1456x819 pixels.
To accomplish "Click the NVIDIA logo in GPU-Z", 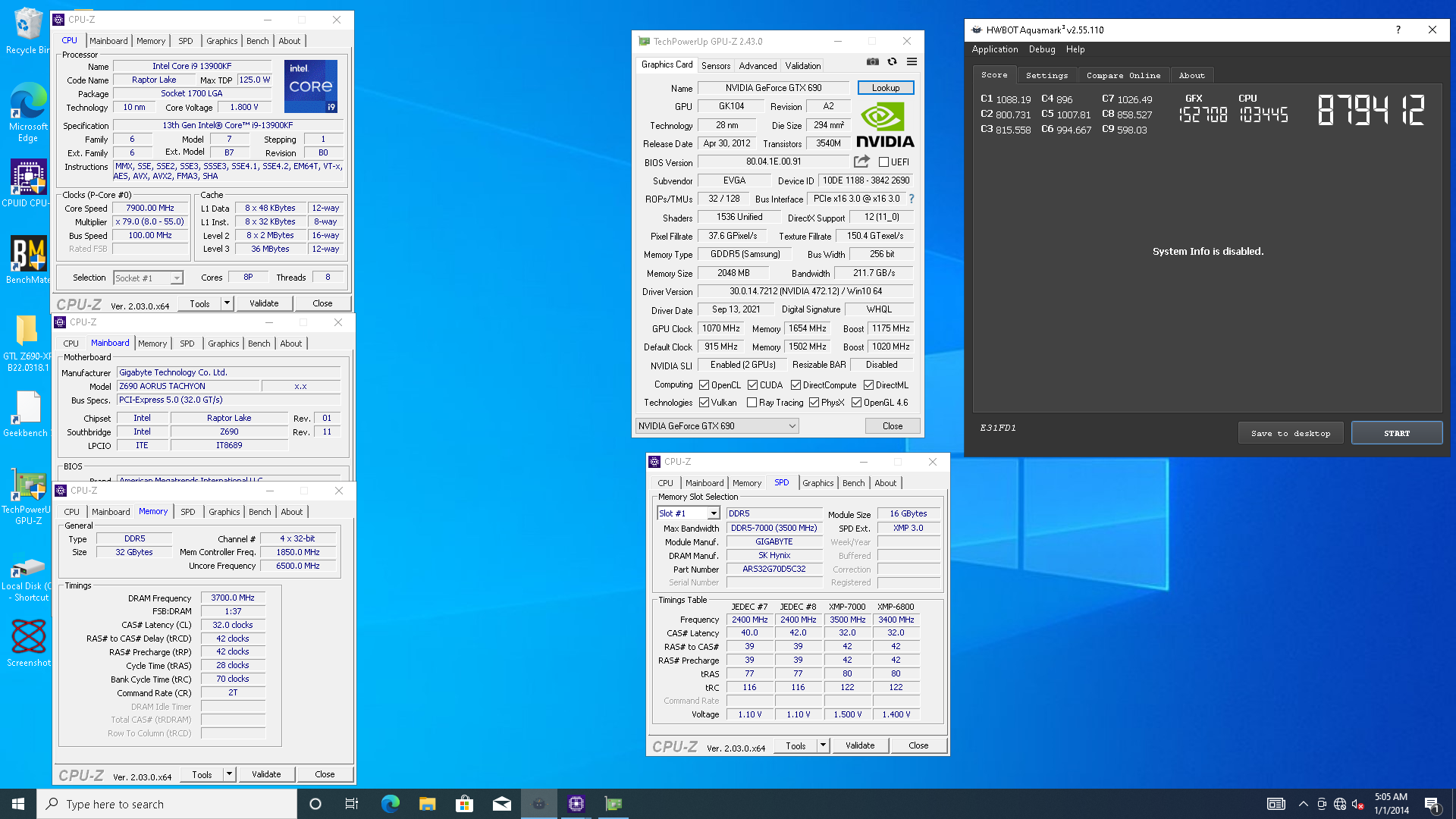I will pyautogui.click(x=884, y=125).
